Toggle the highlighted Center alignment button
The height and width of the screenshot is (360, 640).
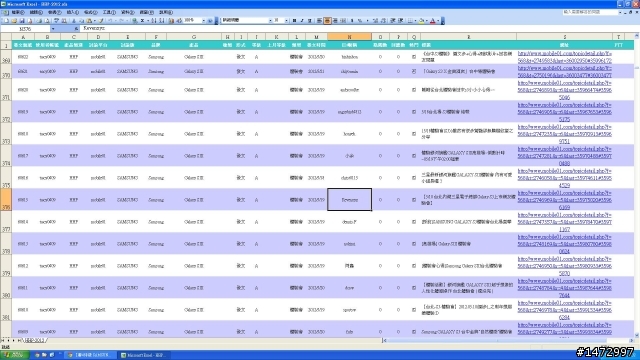pyautogui.click(x=327, y=20)
